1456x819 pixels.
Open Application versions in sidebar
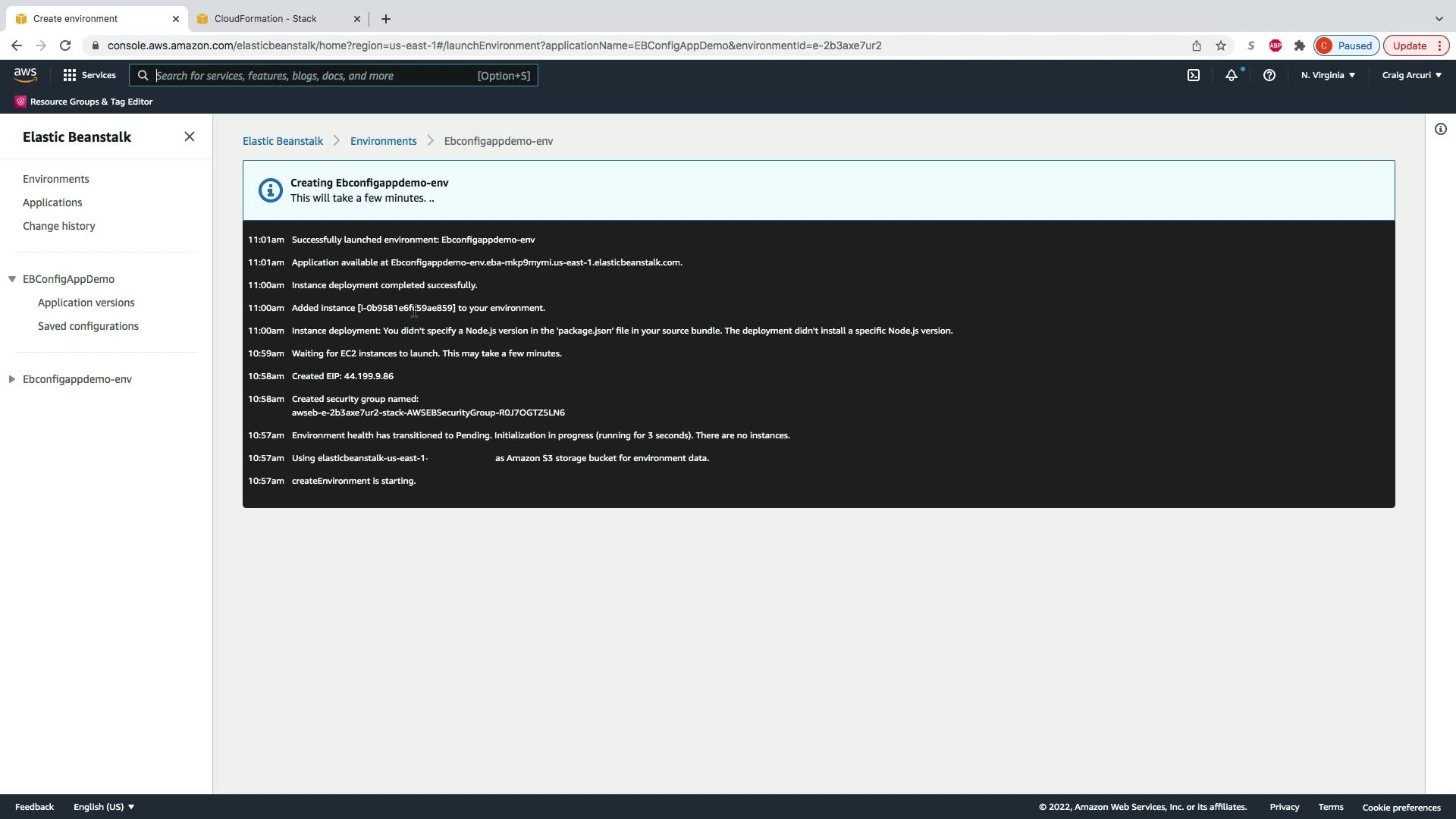[86, 303]
